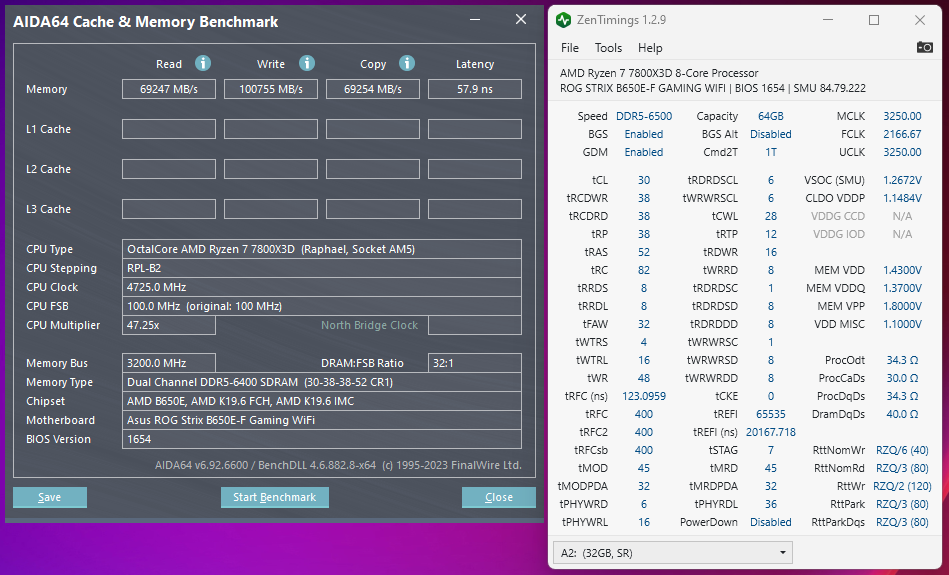Click the MEM VDD value 1.4300V
949x575 pixels.
902,271
